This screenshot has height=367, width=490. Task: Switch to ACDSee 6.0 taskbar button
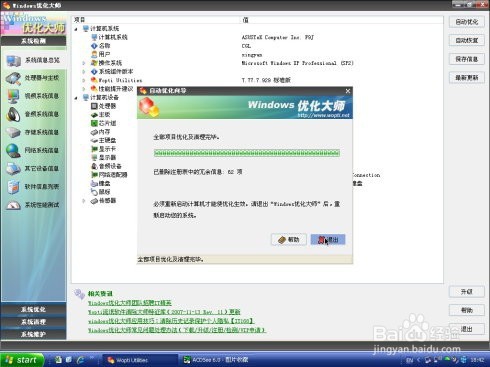pos(217,360)
